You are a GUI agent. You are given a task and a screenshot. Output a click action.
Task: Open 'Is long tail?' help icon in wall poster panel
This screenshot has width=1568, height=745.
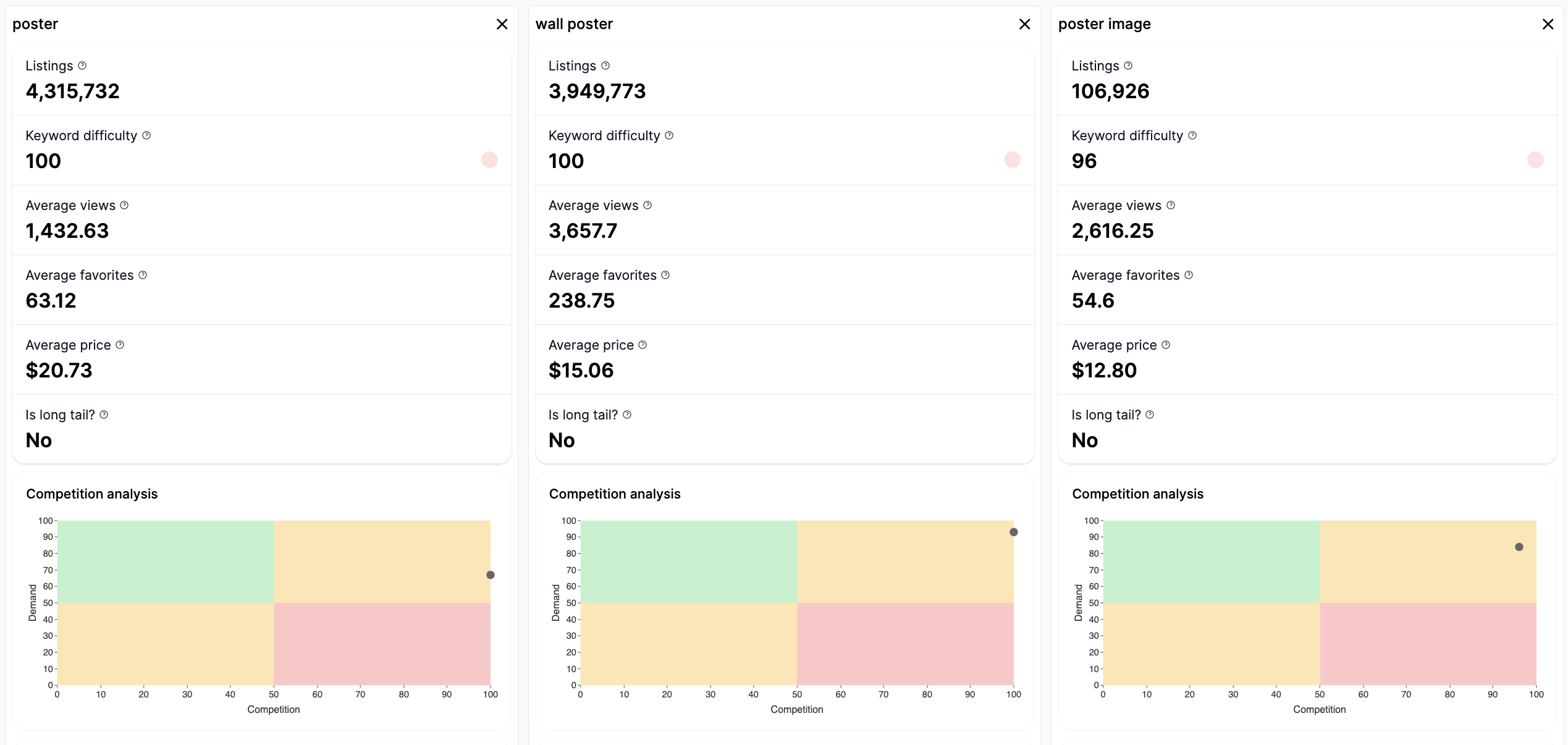pos(627,415)
